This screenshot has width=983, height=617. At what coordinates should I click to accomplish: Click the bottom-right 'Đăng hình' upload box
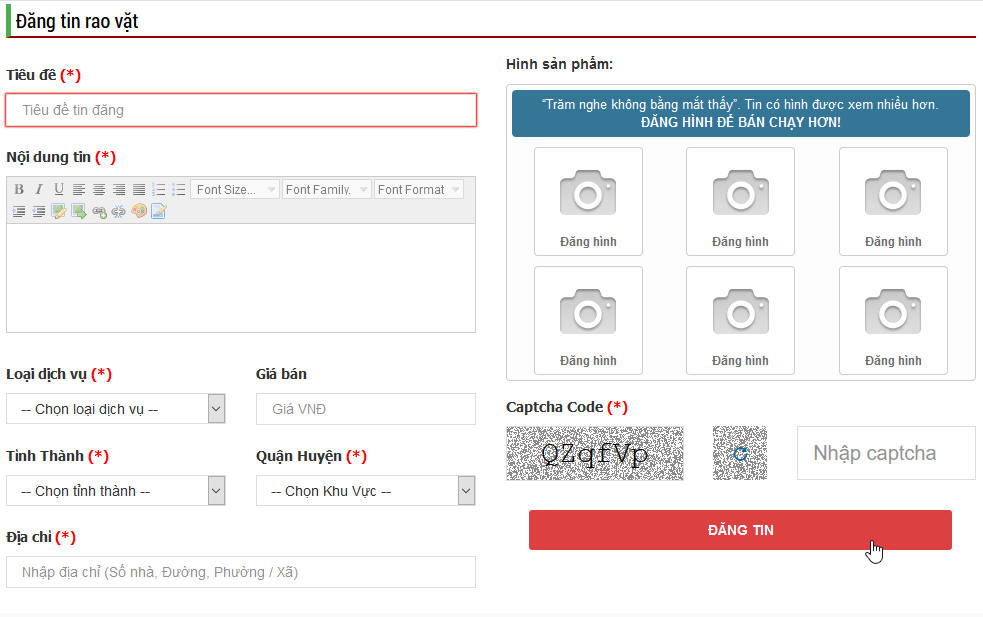click(893, 320)
